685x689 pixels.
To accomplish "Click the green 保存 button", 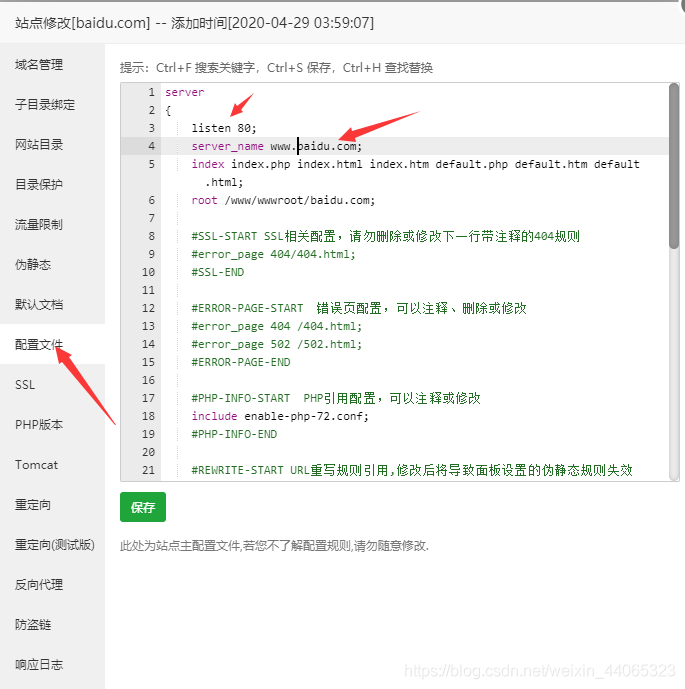I will click(x=143, y=507).
